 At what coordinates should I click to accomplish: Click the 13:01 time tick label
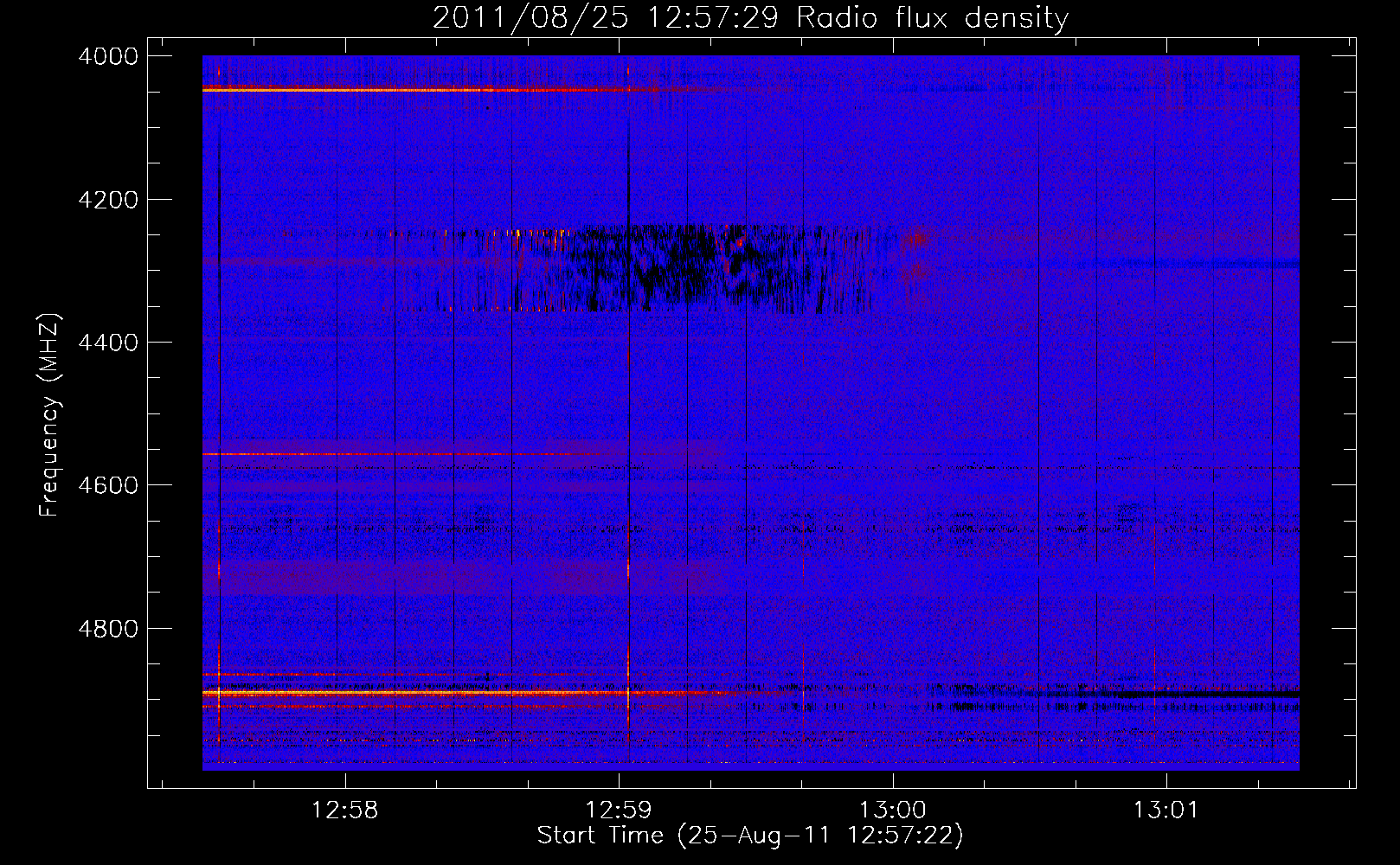tap(1166, 811)
